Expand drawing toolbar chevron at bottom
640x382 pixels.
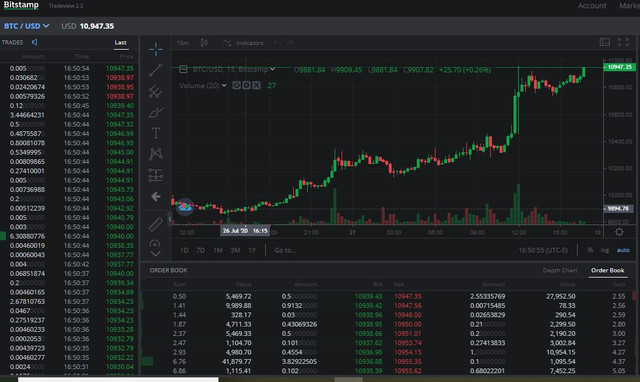[x=155, y=254]
